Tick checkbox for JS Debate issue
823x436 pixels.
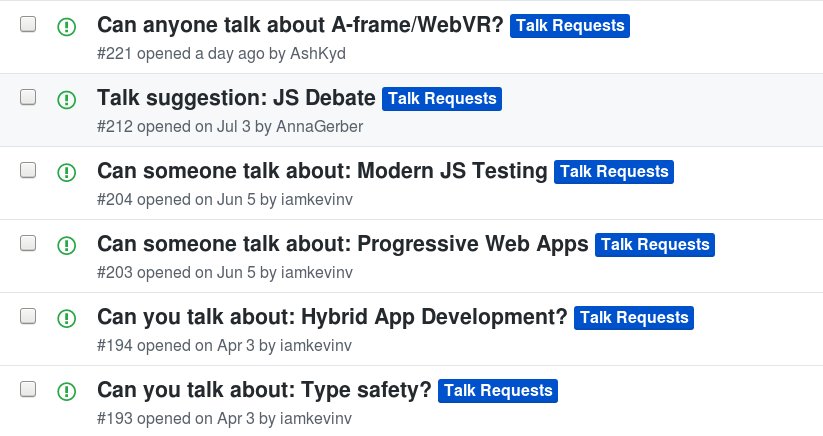[x=28, y=97]
